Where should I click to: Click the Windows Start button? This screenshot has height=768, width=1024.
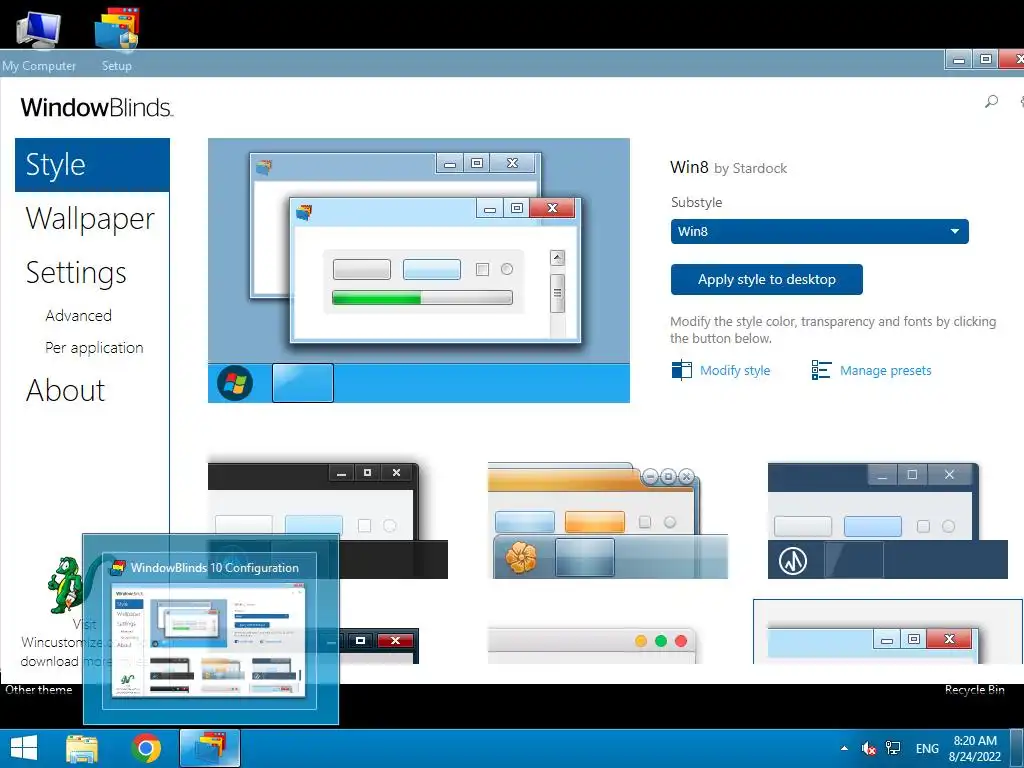(x=24, y=748)
